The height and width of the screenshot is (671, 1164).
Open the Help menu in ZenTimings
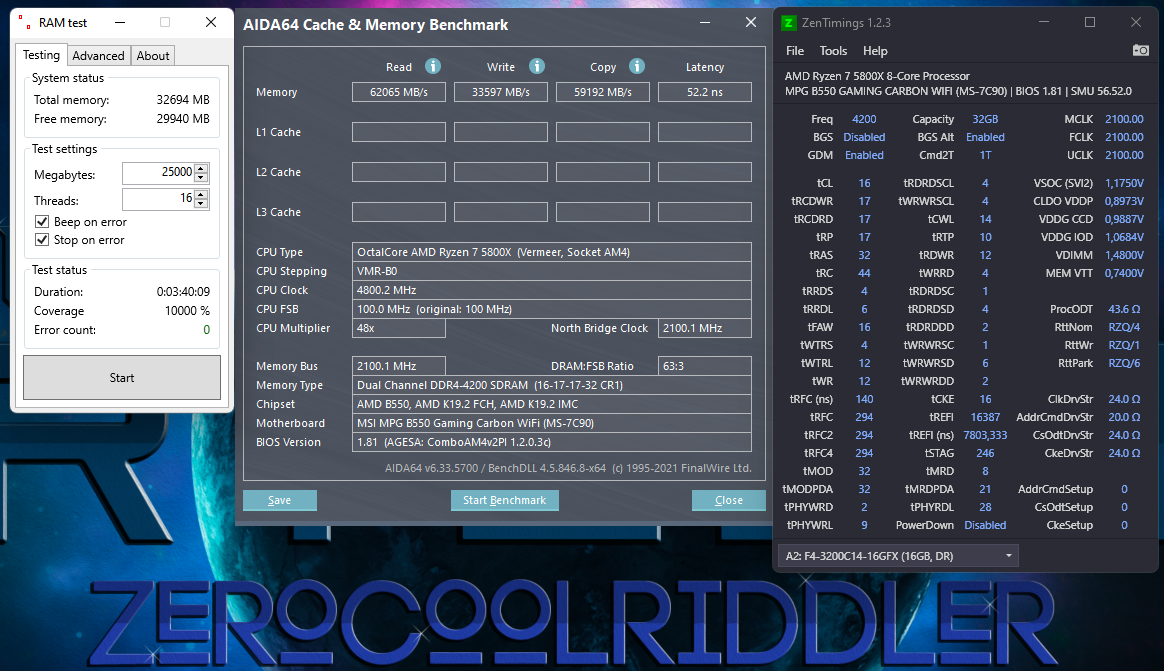click(875, 50)
